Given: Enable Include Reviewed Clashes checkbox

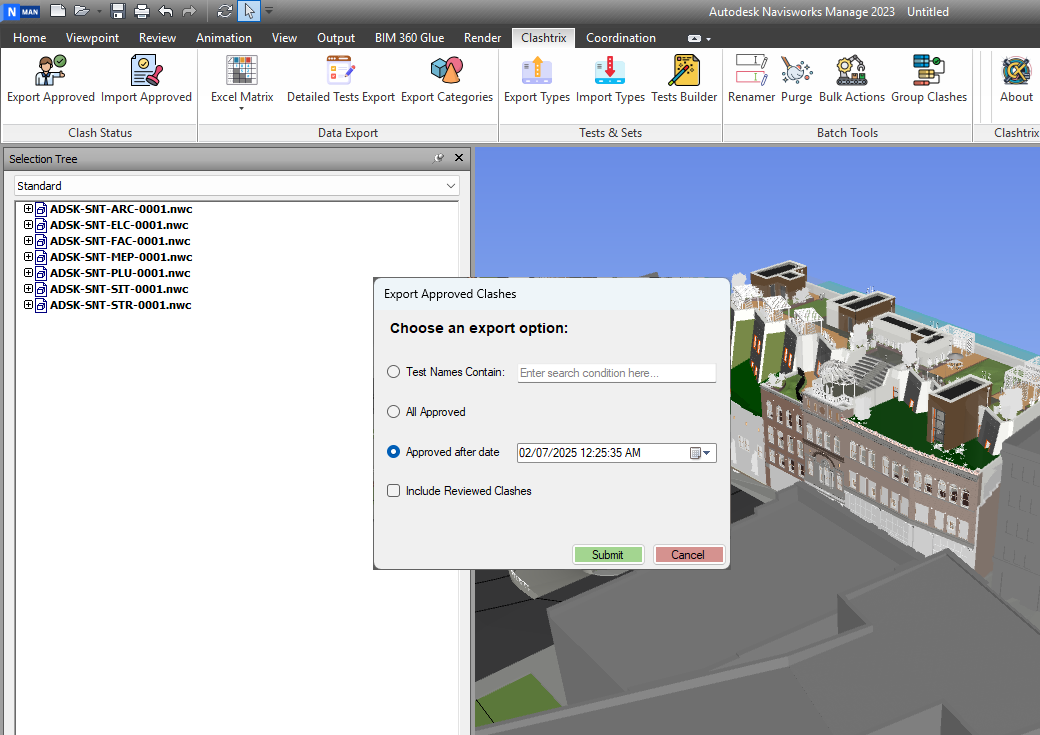Looking at the screenshot, I should 393,491.
